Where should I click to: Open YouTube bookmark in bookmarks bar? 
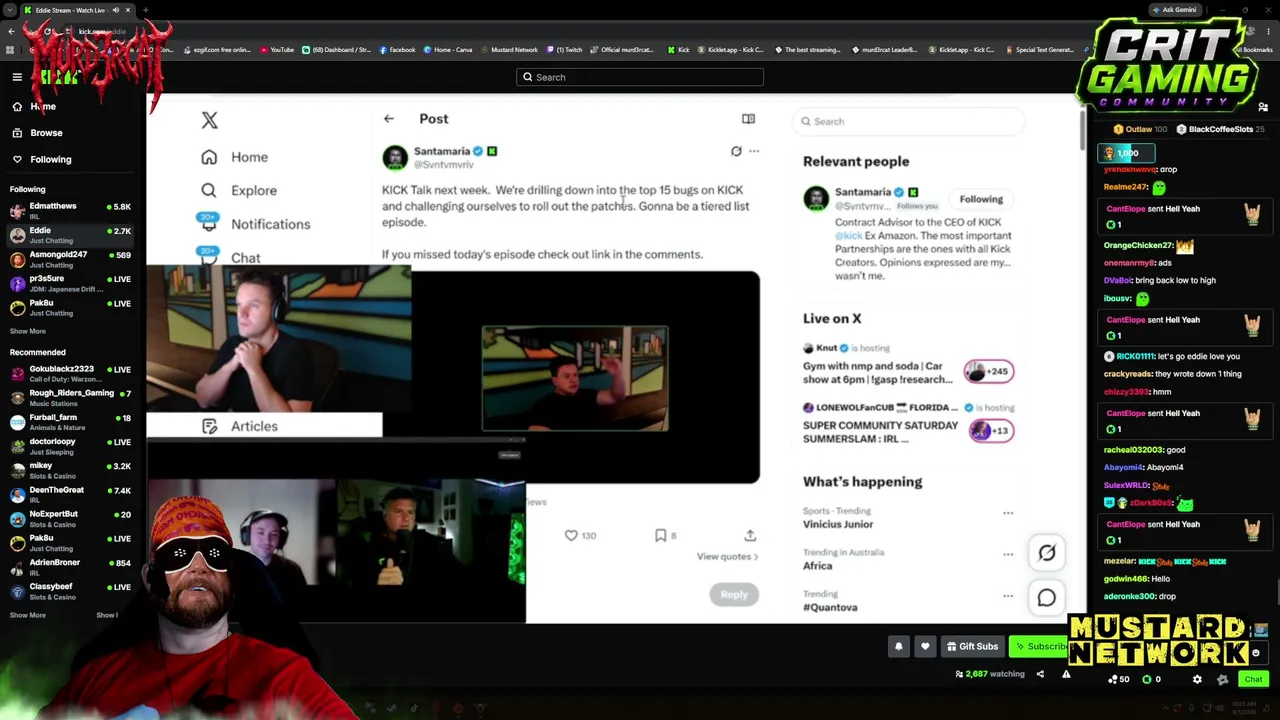pos(277,50)
